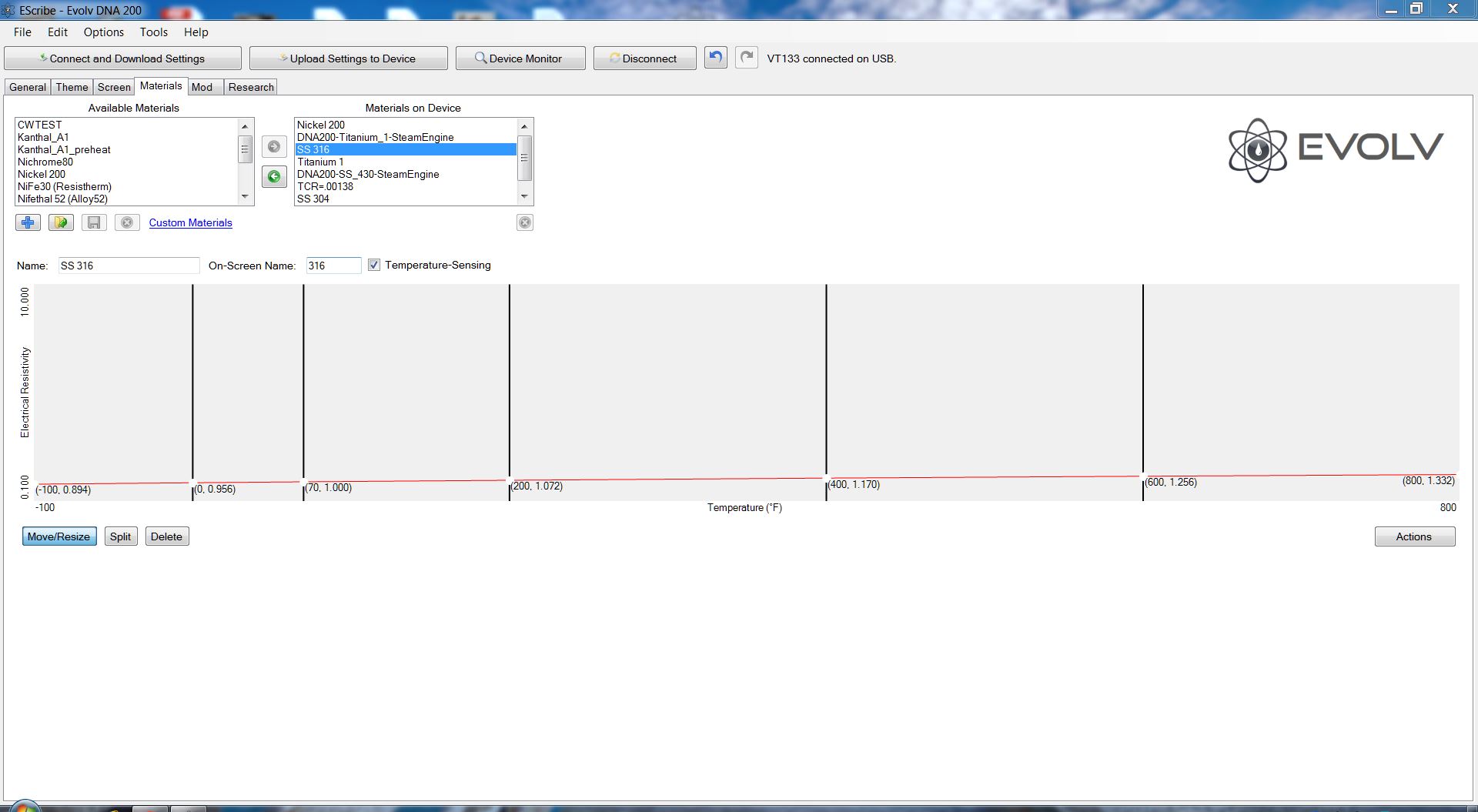Image resolution: width=1478 pixels, height=812 pixels.
Task: Switch to the Research tab
Action: 251,87
